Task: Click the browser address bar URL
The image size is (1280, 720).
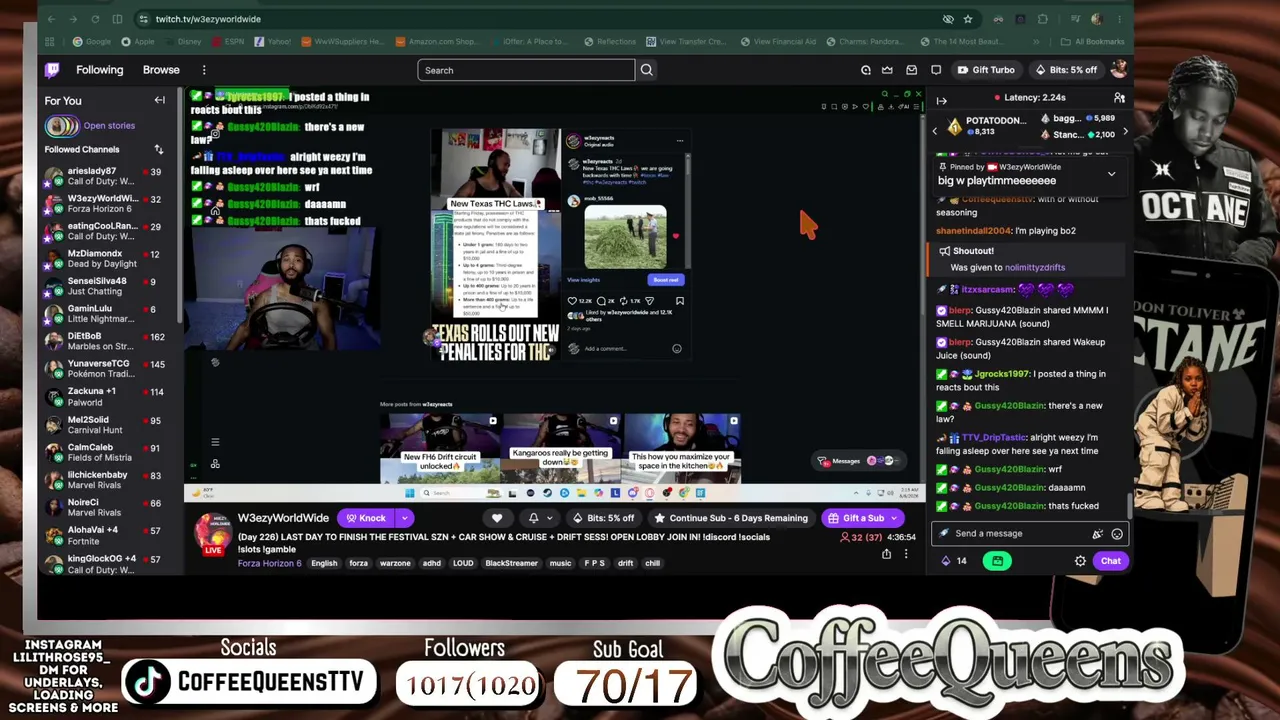Action: [208, 19]
